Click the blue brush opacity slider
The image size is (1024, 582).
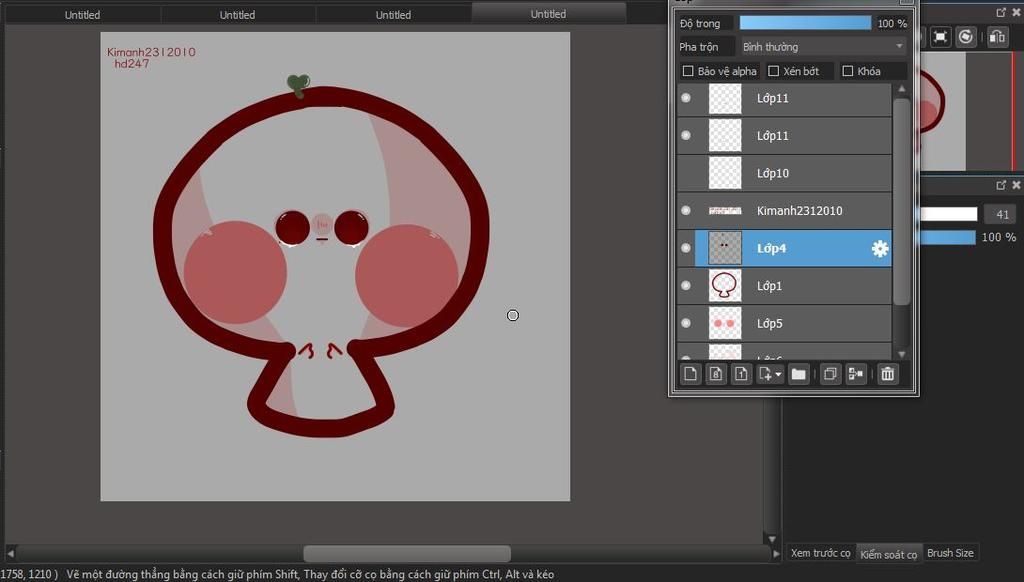[x=947, y=237]
